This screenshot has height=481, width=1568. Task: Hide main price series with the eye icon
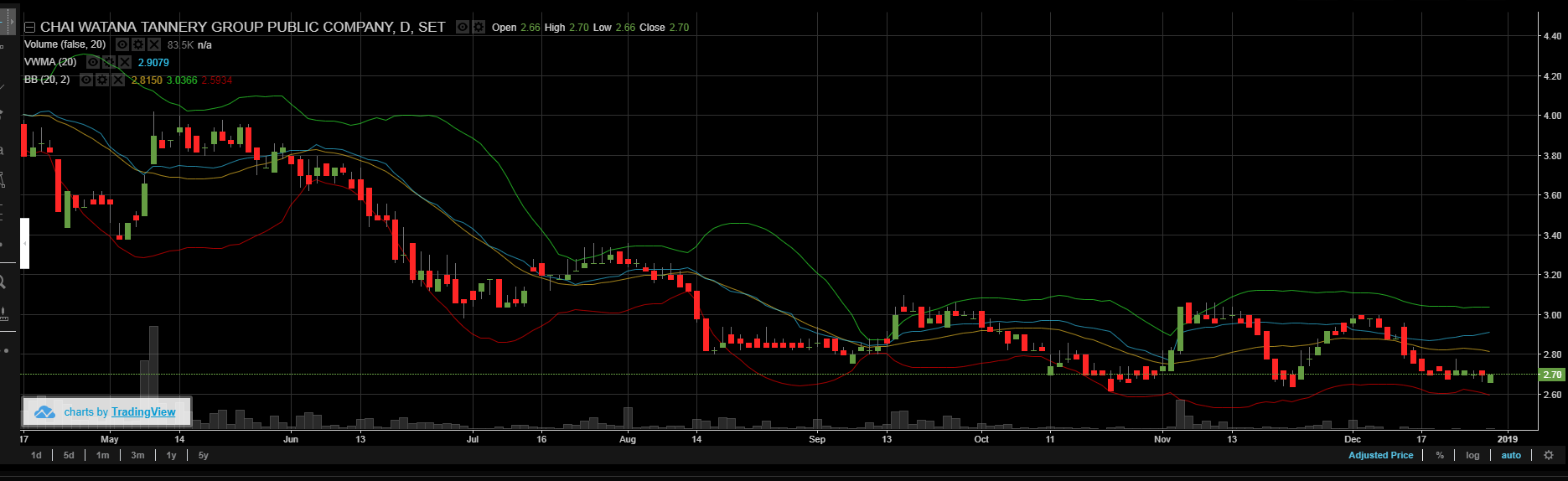click(463, 27)
